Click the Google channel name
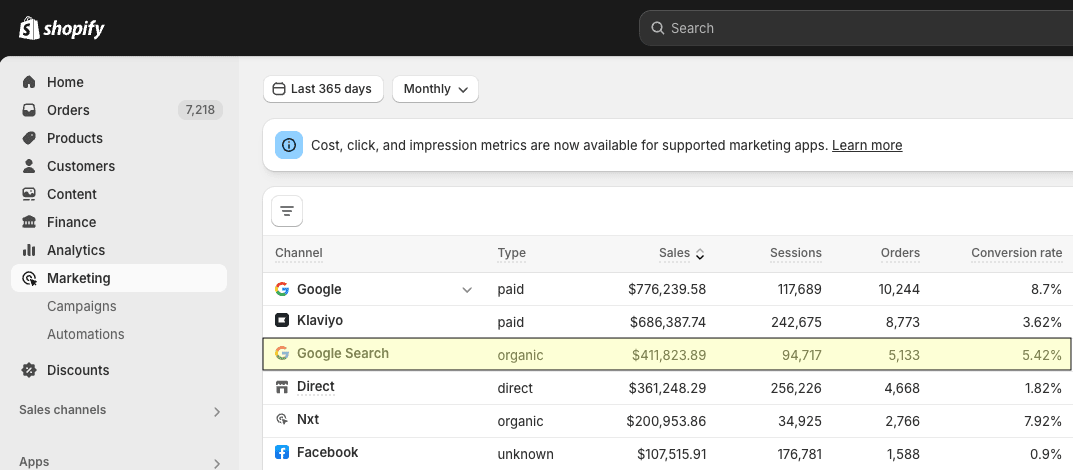 click(319, 289)
